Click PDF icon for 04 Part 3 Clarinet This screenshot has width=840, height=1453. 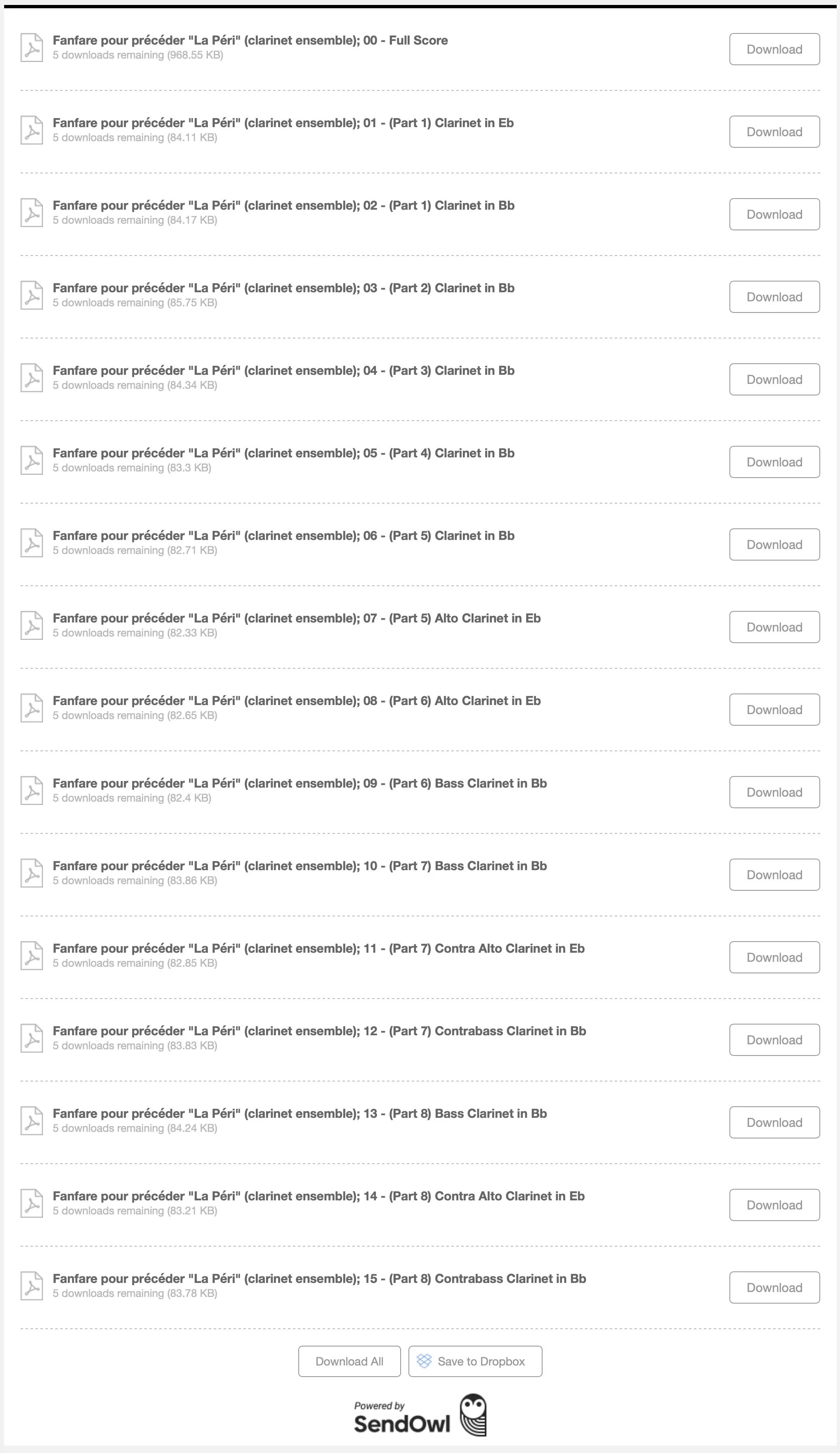click(32, 378)
